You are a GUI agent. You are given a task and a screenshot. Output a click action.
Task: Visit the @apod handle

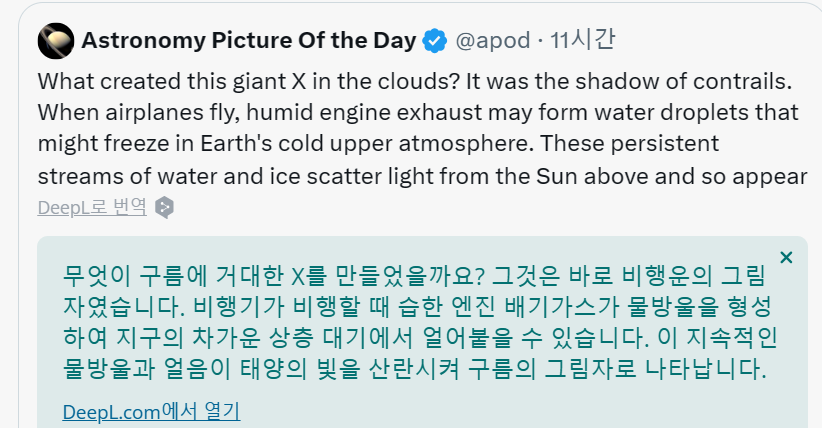(492, 41)
